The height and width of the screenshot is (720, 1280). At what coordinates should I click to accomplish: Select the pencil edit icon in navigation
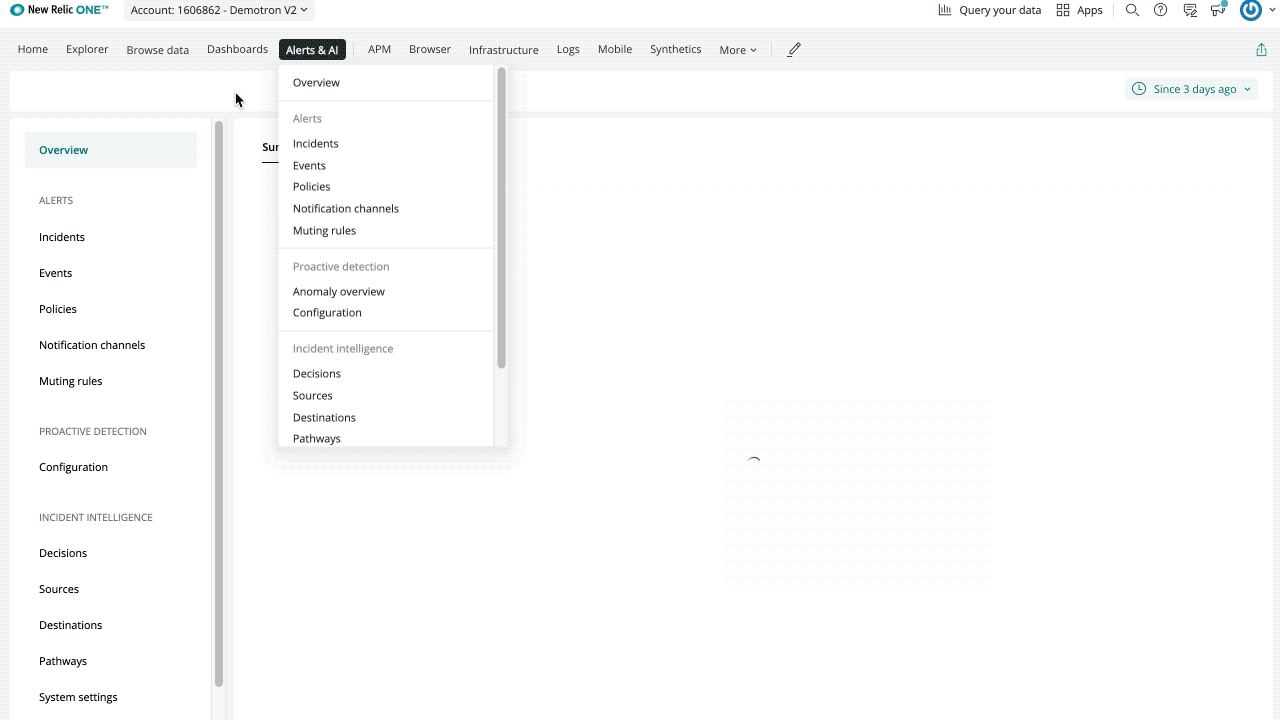click(793, 48)
